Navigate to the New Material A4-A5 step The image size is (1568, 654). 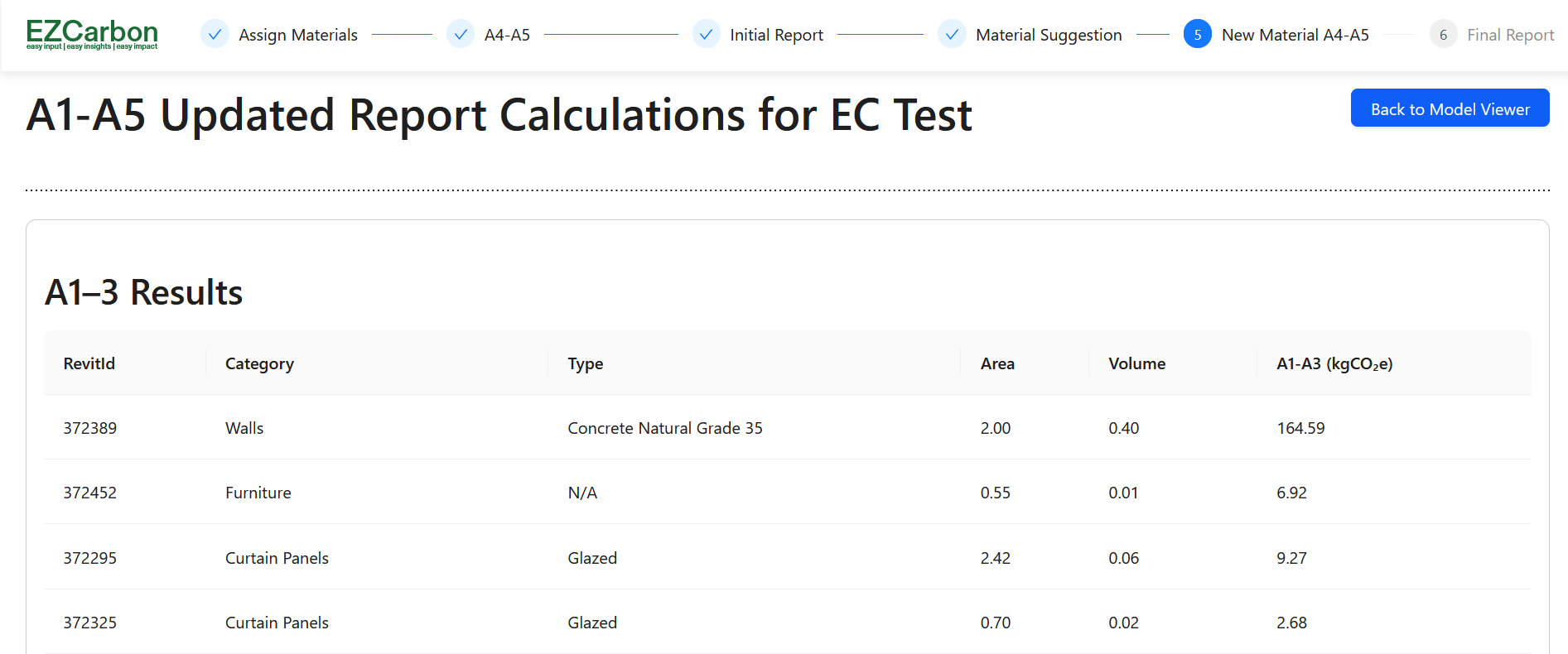(x=1296, y=34)
